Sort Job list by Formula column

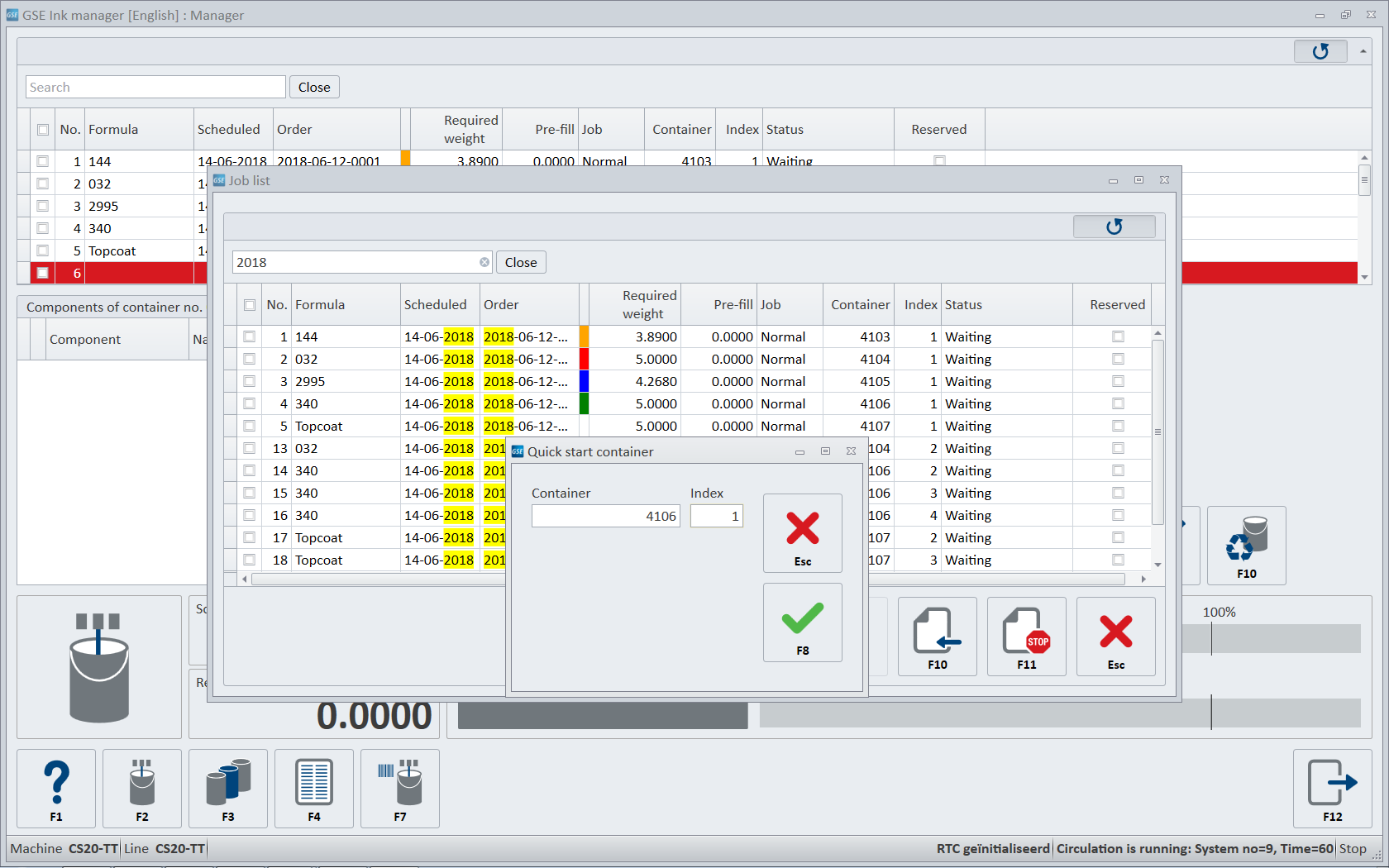[346, 304]
